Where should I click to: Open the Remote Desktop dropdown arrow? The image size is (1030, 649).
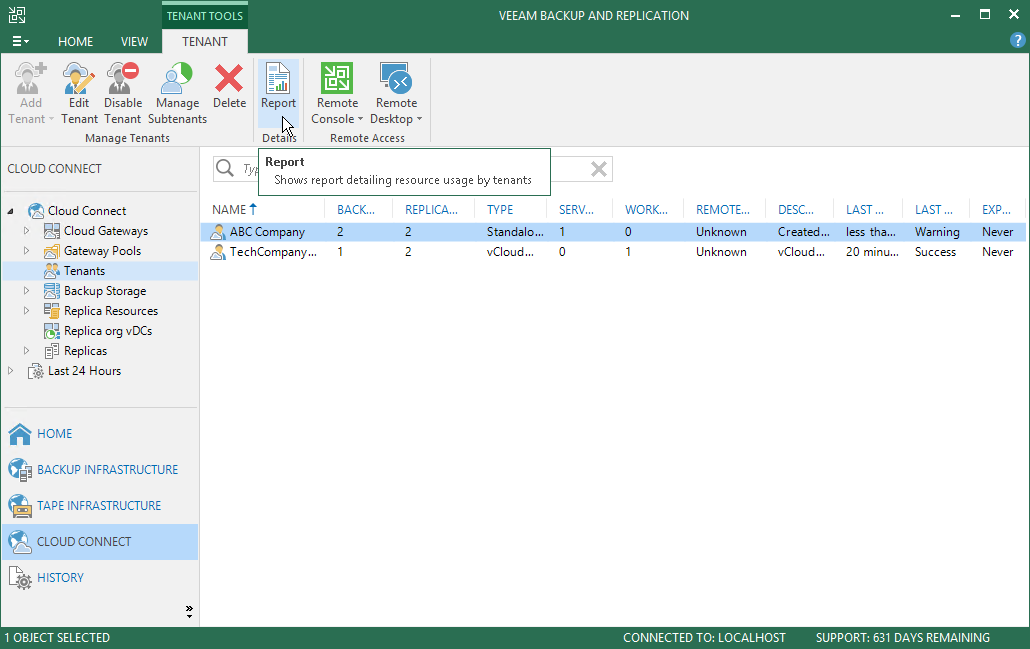coord(419,119)
